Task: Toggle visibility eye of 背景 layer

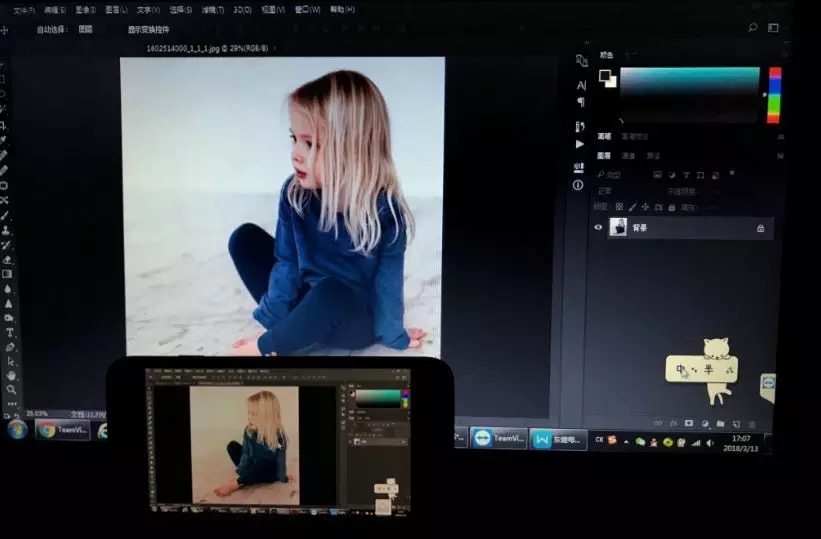Action: point(598,227)
